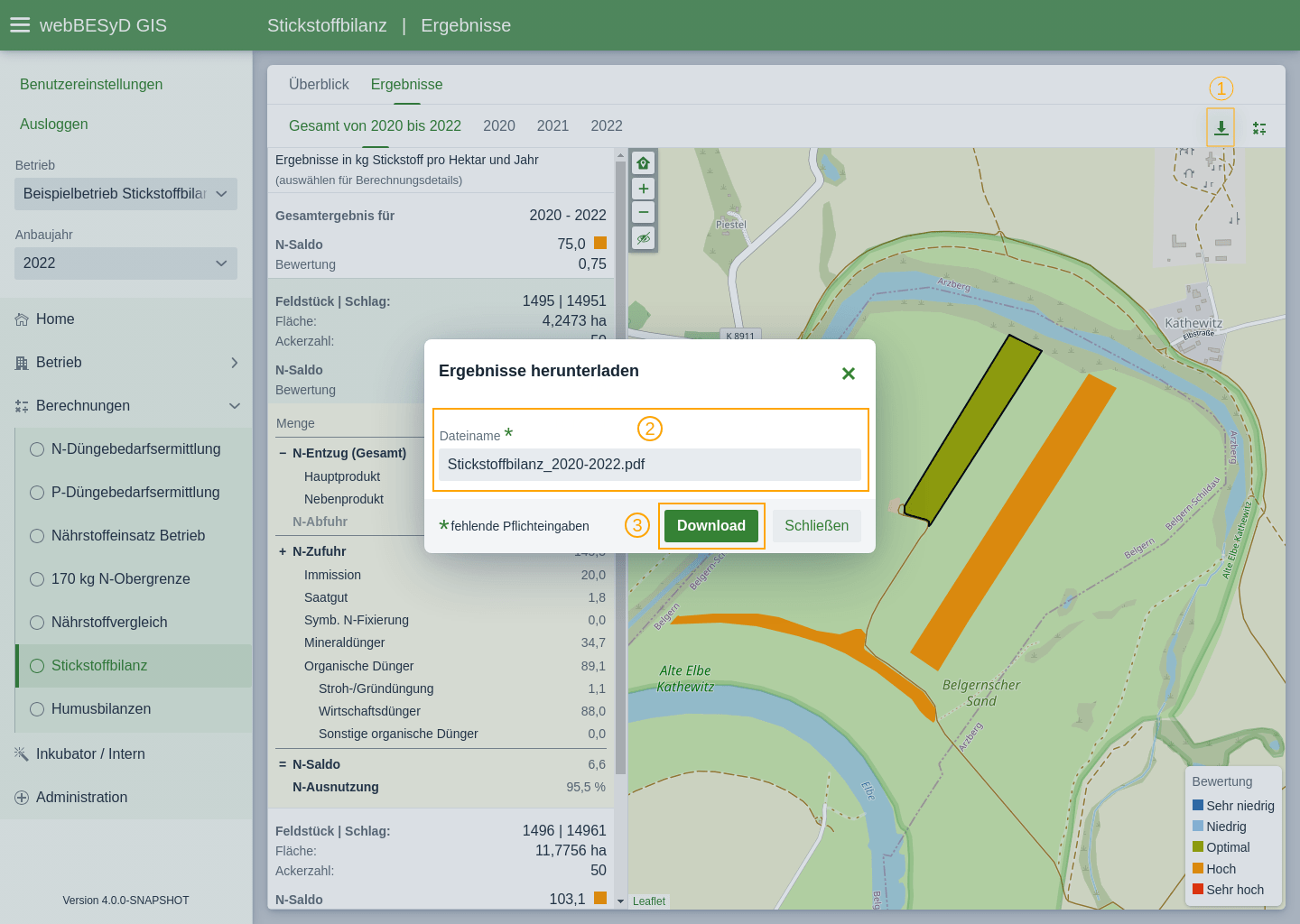
Task: Open Benutzereinstellungen link
Action: [91, 85]
